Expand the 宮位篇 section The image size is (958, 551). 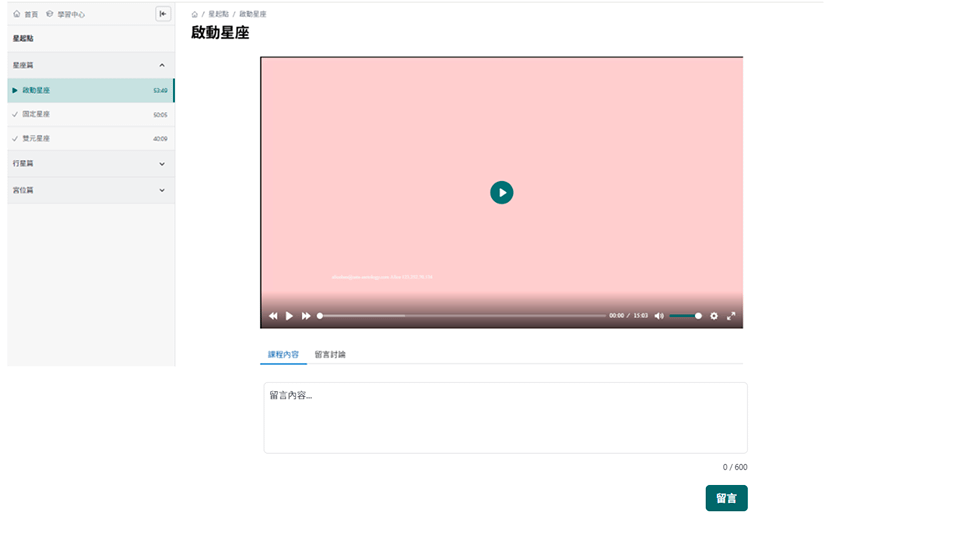pyautogui.click(x=162, y=190)
